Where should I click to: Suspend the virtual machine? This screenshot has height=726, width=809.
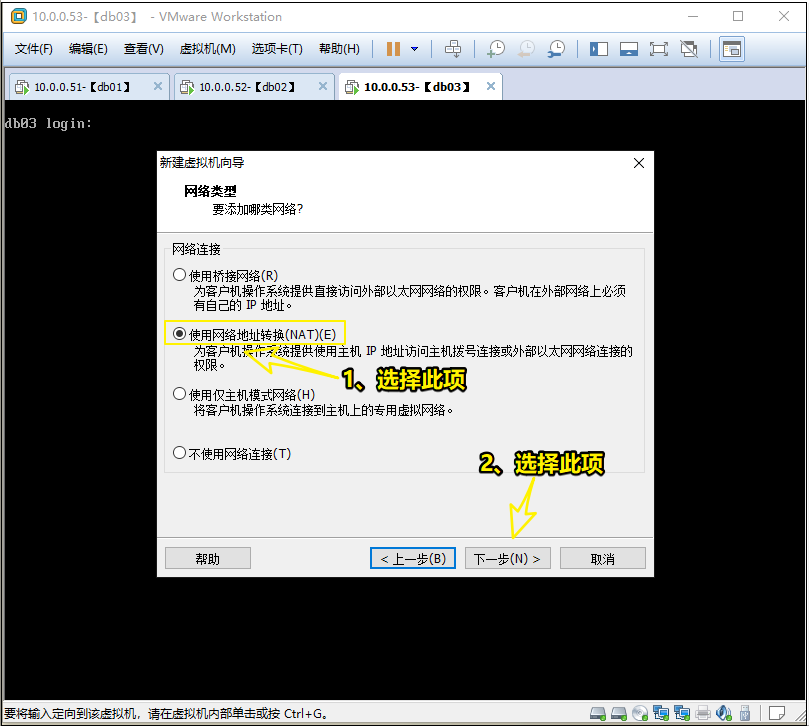click(393, 48)
